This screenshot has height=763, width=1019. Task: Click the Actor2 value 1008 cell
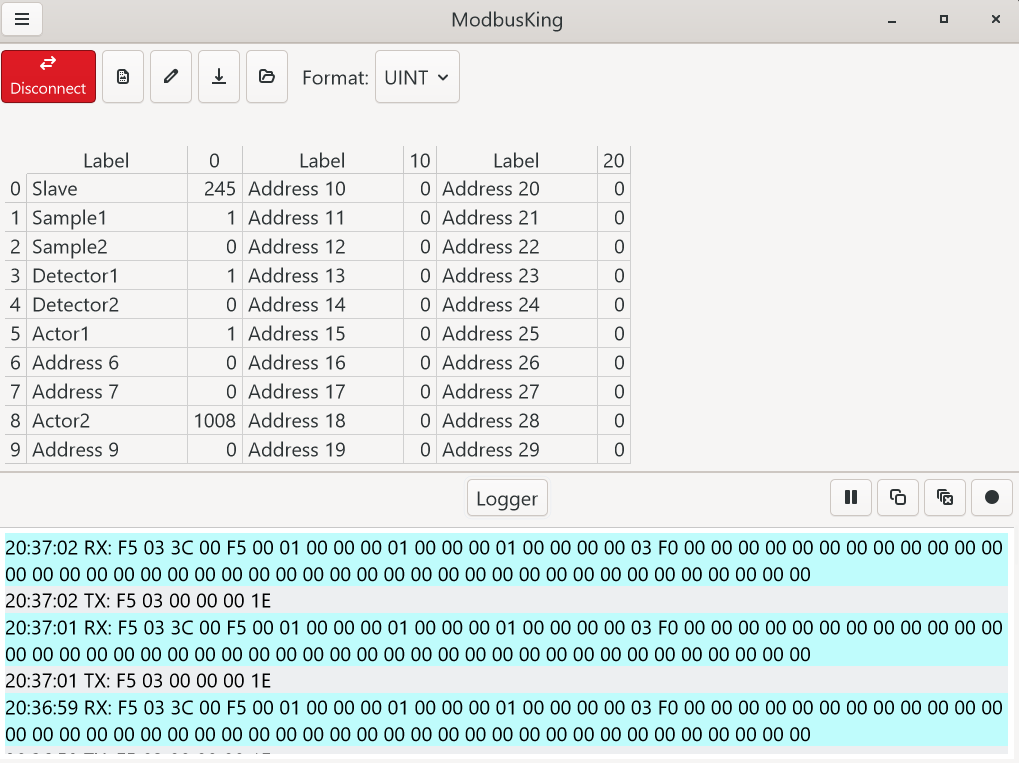point(215,421)
